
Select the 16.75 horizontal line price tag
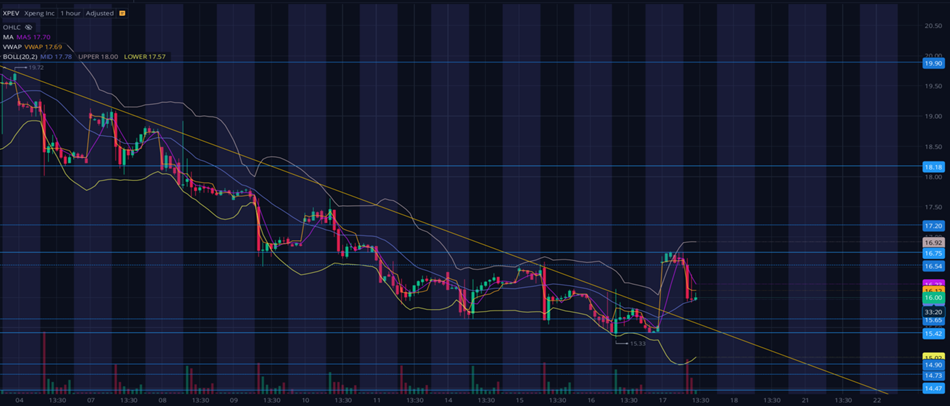932,253
